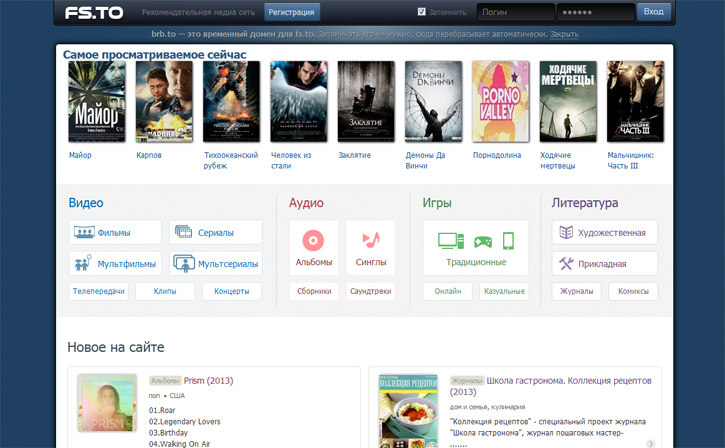Expand arrow at journal card corner
The height and width of the screenshot is (448, 725).
[651, 443]
